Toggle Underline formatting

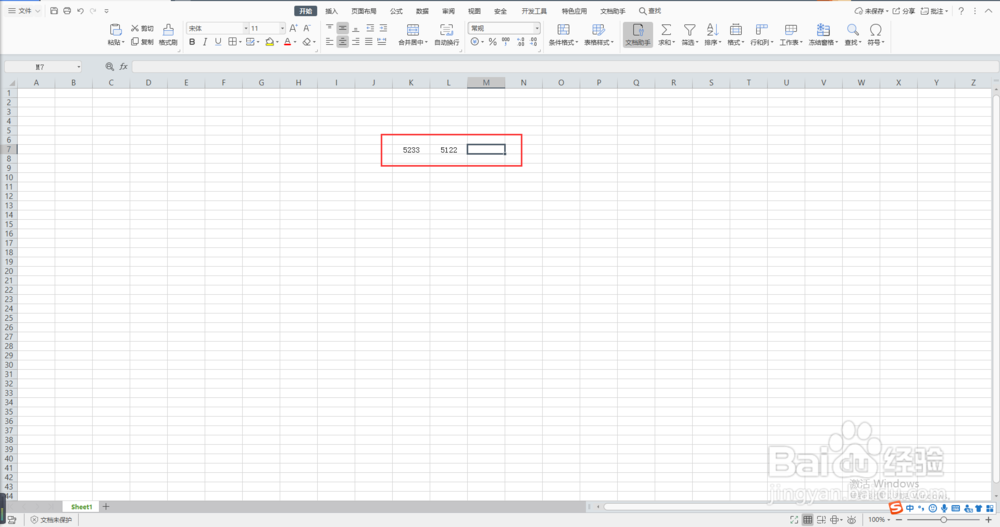click(x=218, y=41)
